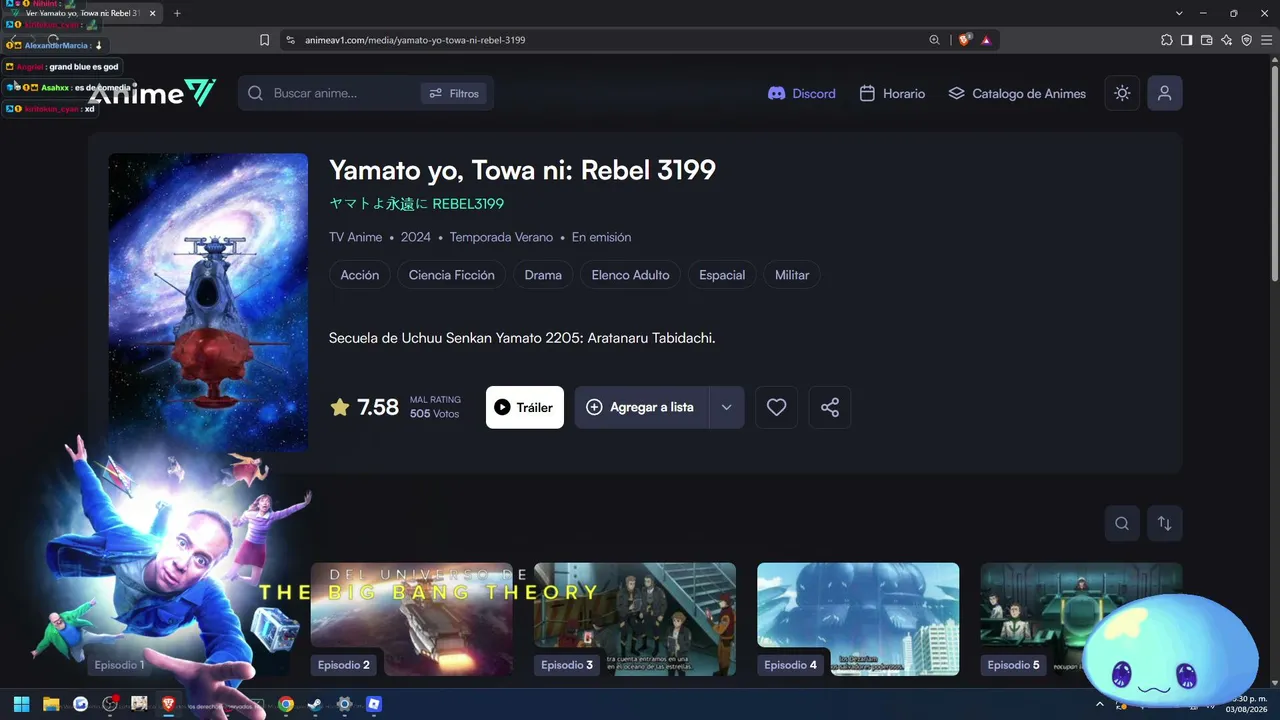Select the Elenco Adulto genre tag
Image resolution: width=1280 pixels, height=720 pixels.
click(631, 275)
